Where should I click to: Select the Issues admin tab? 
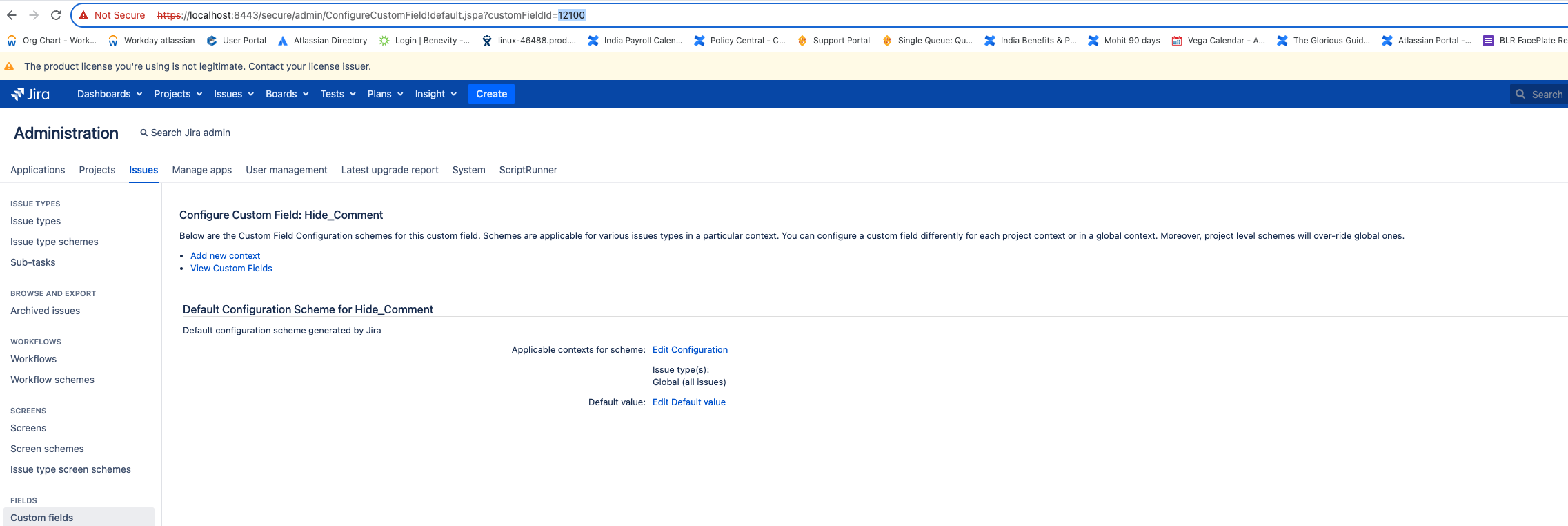pyautogui.click(x=143, y=170)
